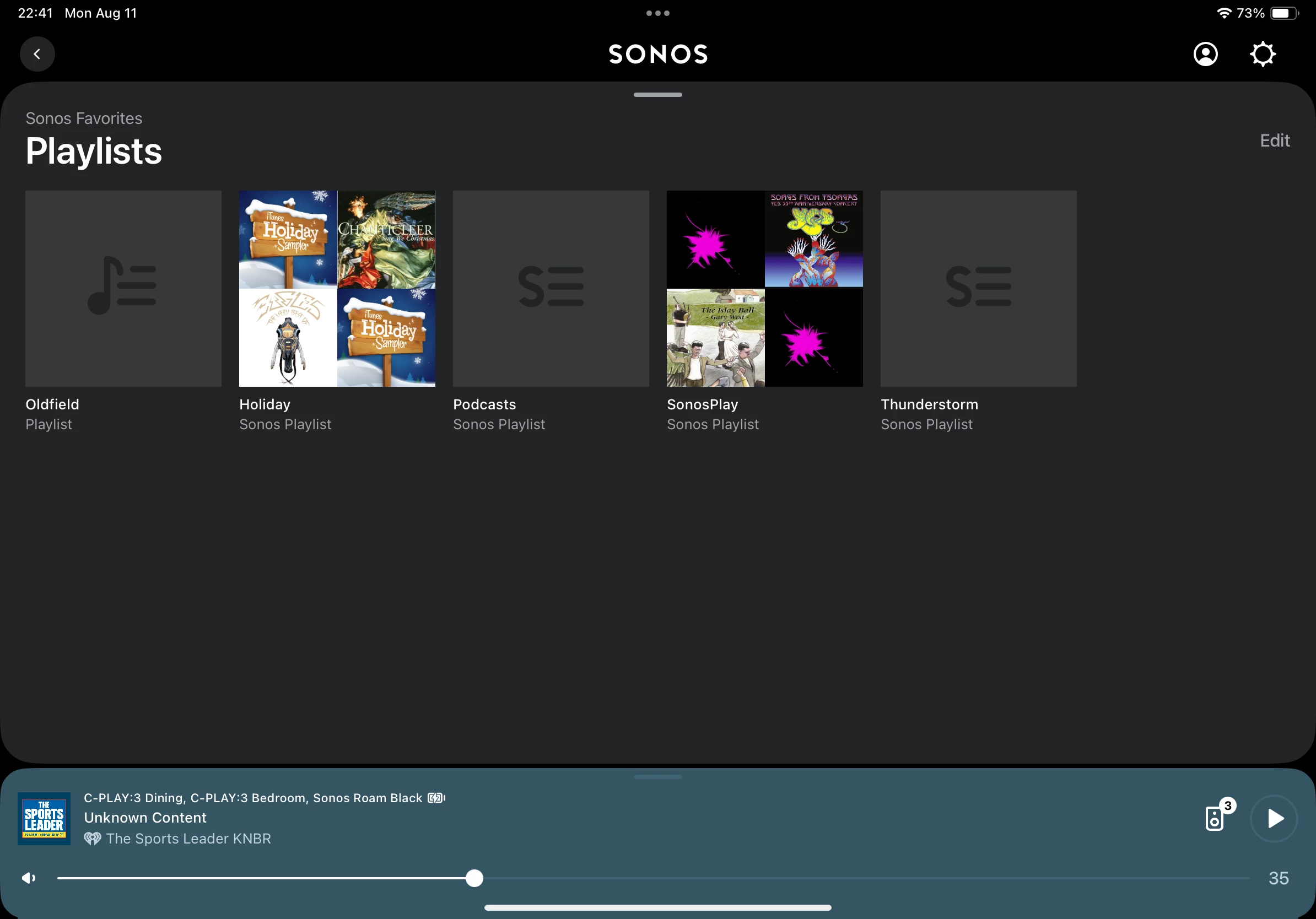1316x919 pixels.
Task: Select the SonosPlay playlist title
Action: pos(702,404)
